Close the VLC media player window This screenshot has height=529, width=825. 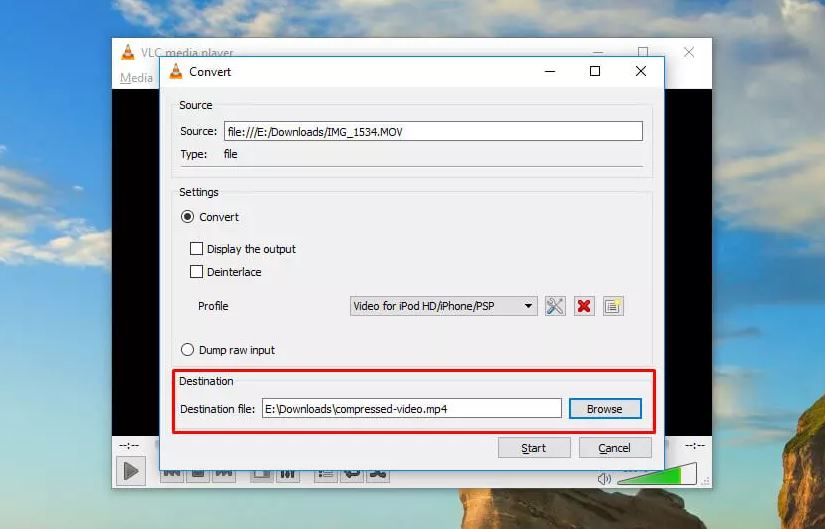689,52
